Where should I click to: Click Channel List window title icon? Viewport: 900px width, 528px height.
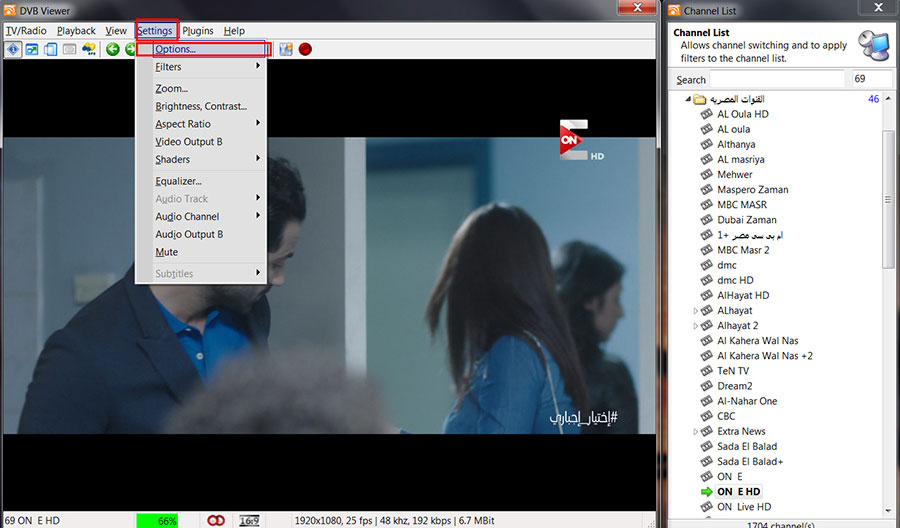coord(674,10)
